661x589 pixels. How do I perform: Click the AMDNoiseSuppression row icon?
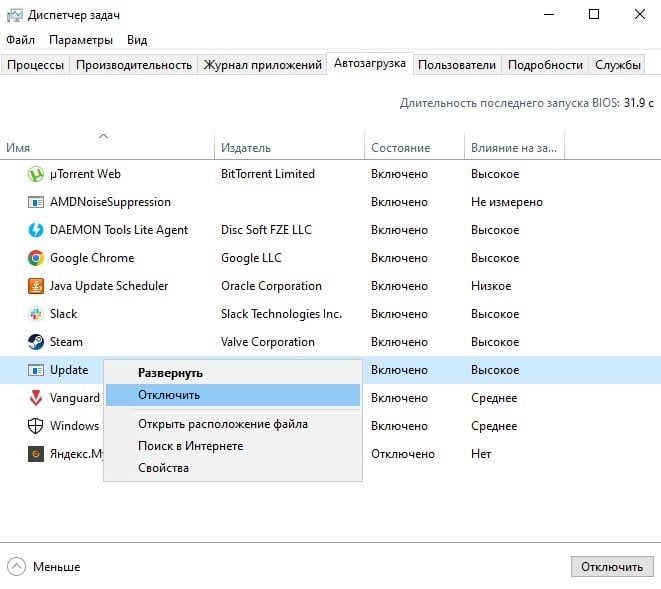click(36, 202)
